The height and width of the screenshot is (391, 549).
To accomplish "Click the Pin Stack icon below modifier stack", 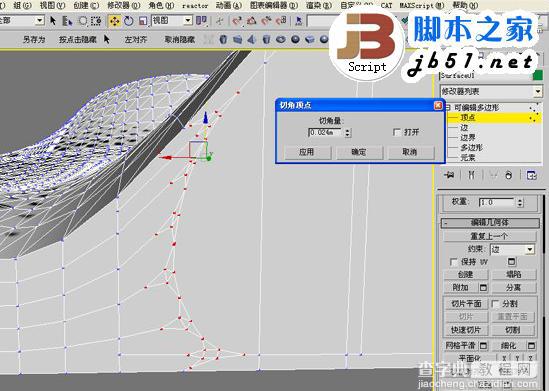I will [449, 175].
